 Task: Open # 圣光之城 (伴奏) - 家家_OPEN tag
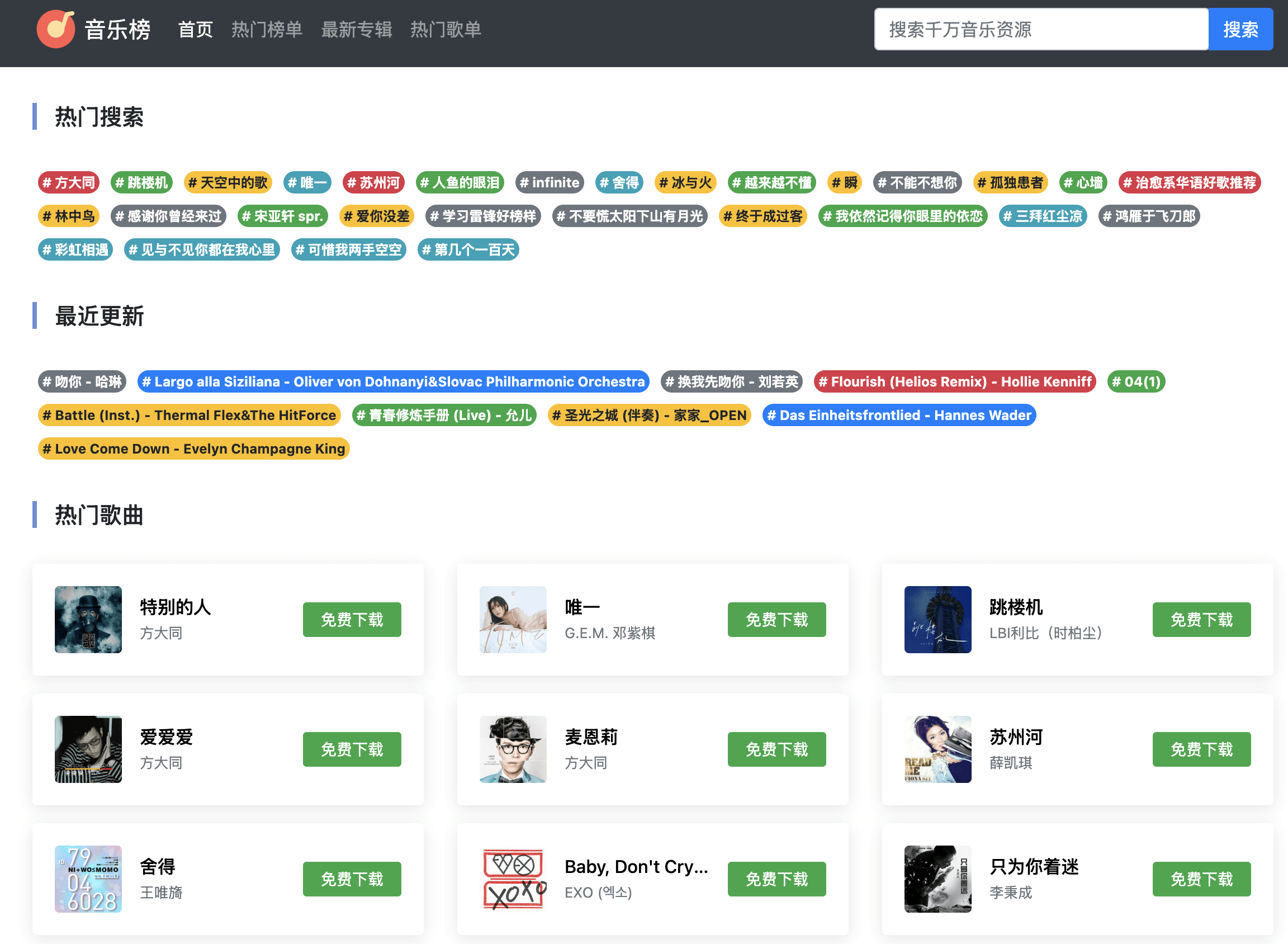click(x=650, y=415)
